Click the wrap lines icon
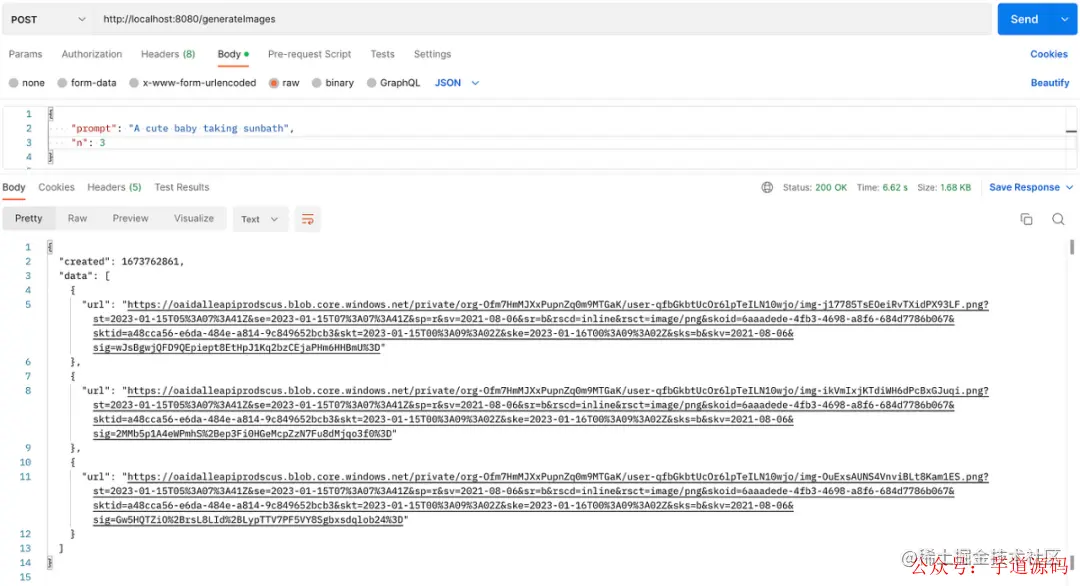Screen dimensions: 1080x586 coord(307,219)
